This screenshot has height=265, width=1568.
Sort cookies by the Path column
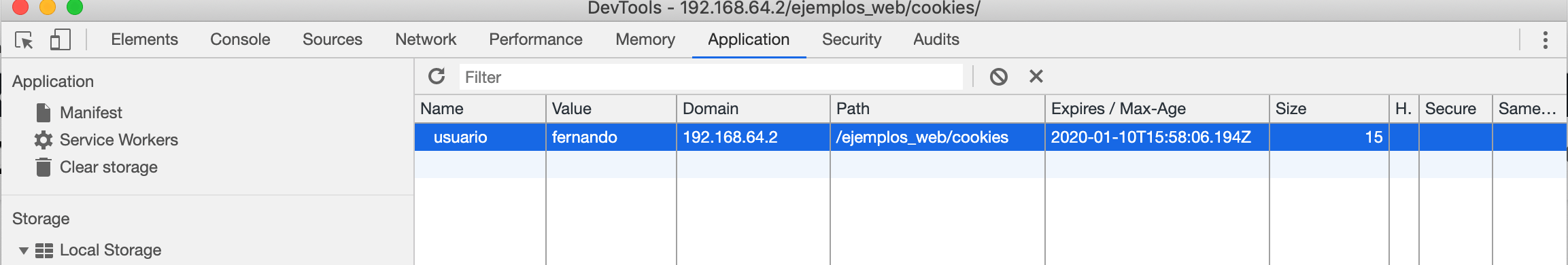pyautogui.click(x=938, y=109)
